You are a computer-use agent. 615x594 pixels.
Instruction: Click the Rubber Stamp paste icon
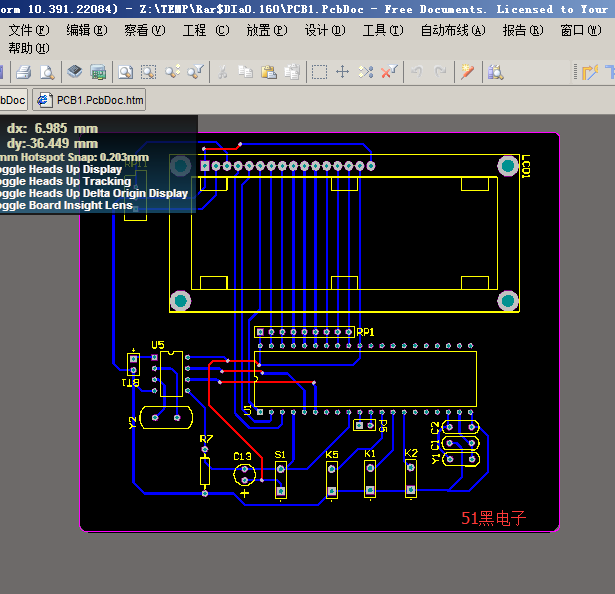pos(292,72)
